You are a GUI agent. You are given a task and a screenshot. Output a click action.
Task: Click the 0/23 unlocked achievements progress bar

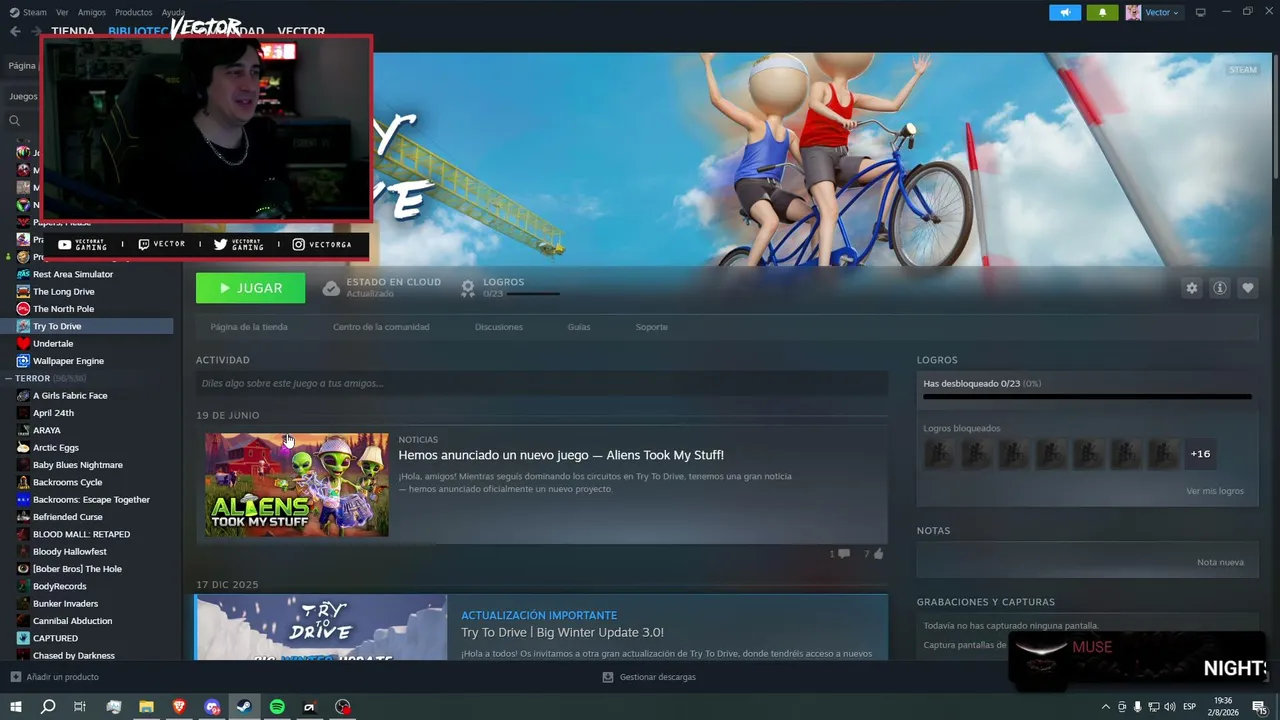coord(1087,397)
